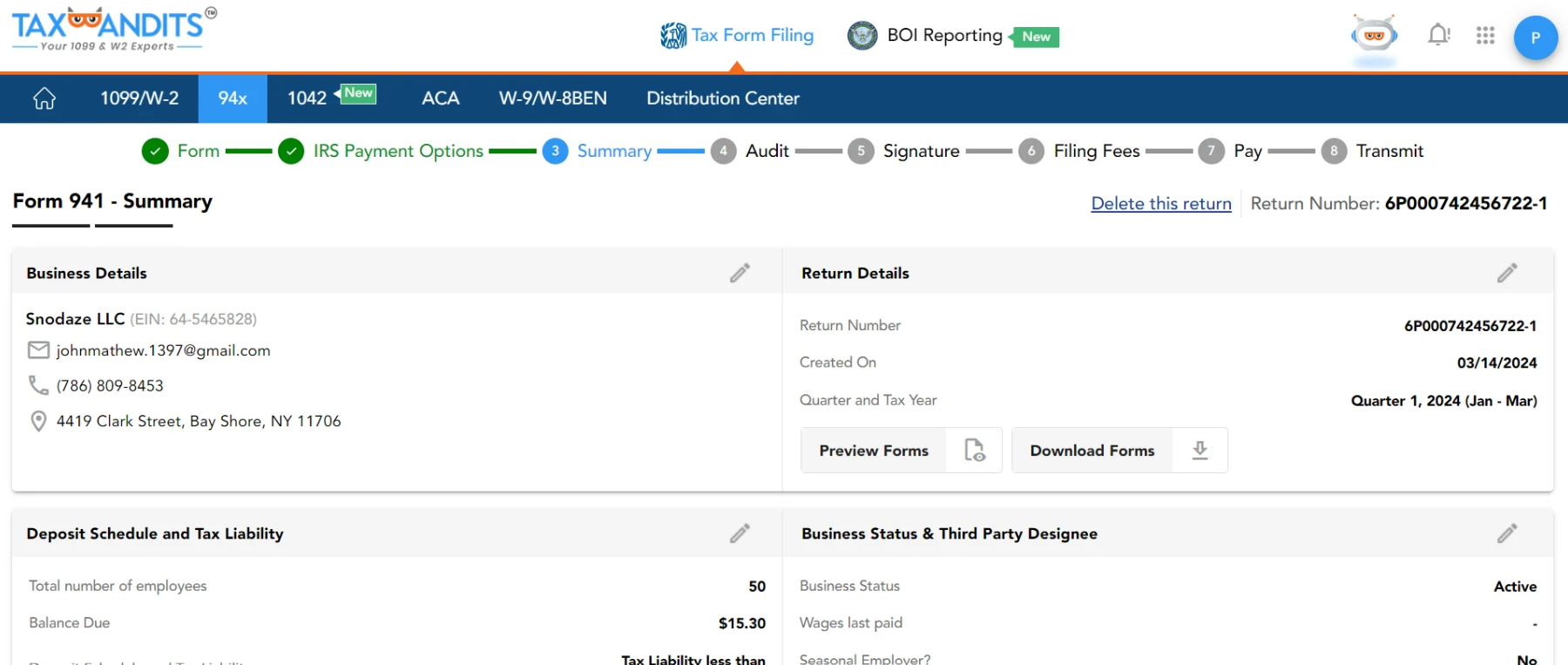Select Tax Form Filing in header

point(753,36)
